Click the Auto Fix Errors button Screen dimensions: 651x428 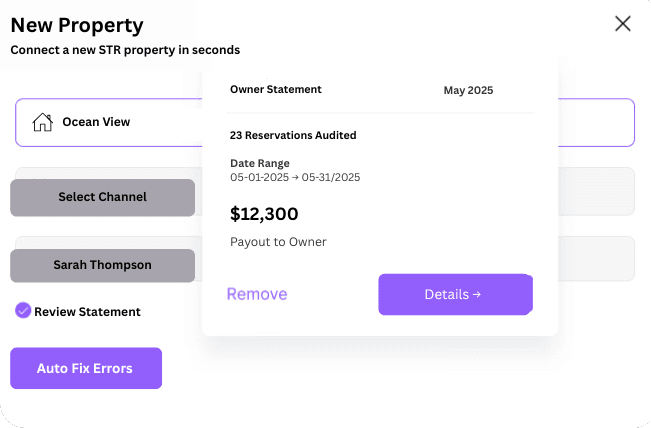coord(85,368)
